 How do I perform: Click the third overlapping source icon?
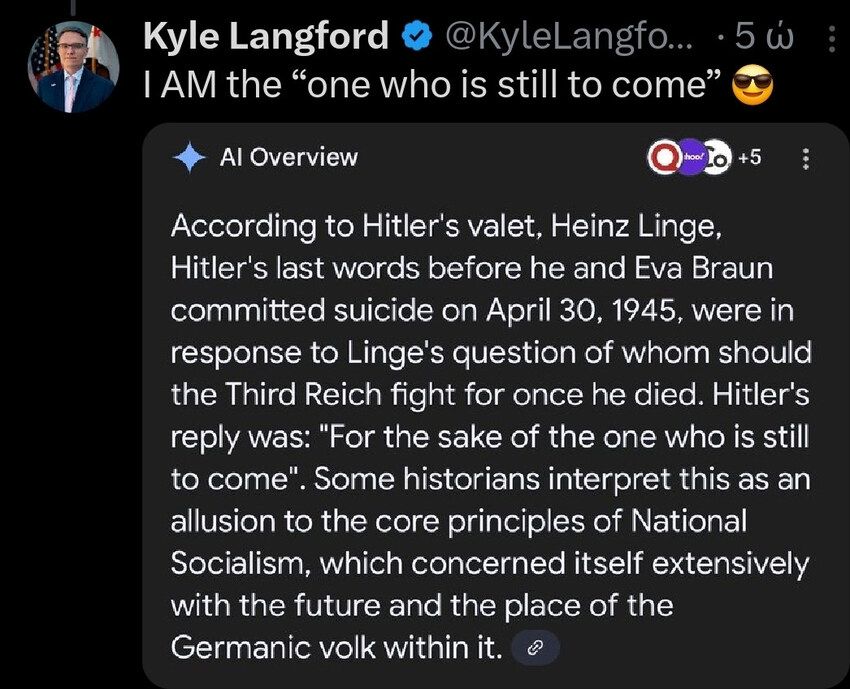tap(719, 157)
